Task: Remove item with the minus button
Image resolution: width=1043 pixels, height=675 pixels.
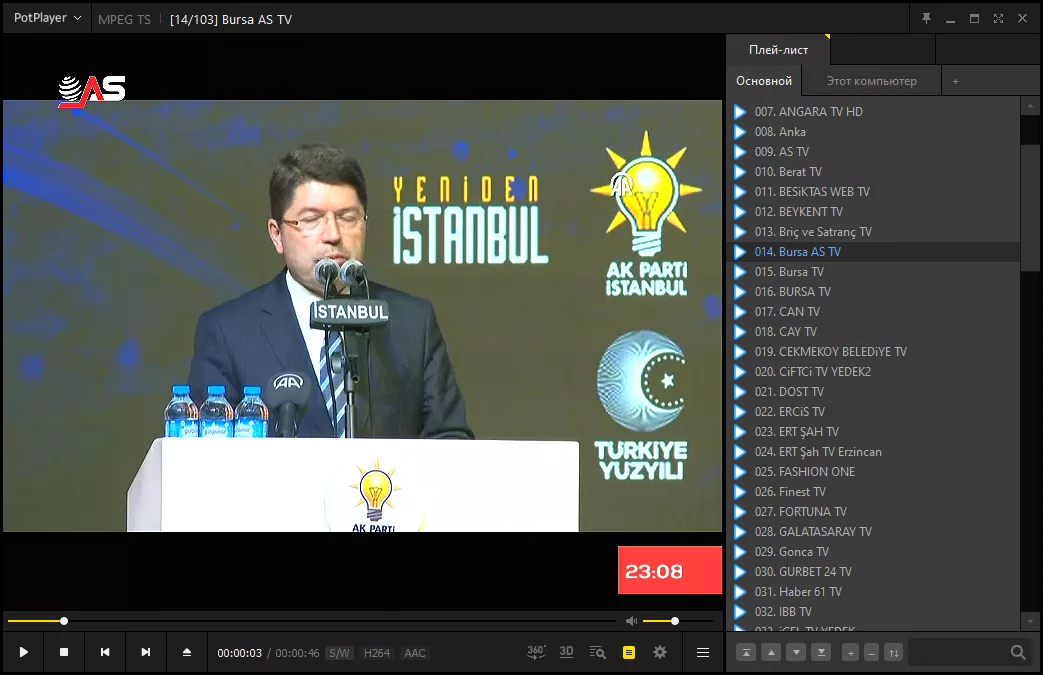Action: [871, 653]
